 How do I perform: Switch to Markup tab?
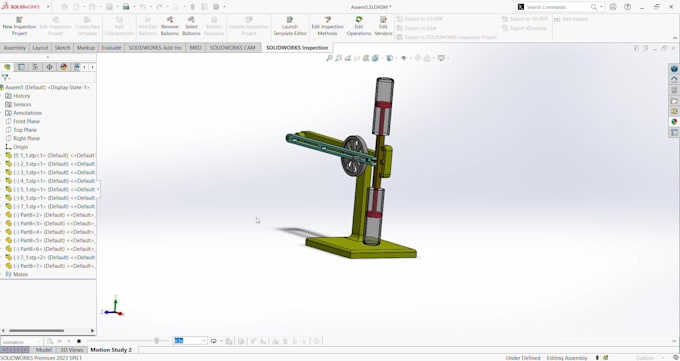pyautogui.click(x=86, y=48)
